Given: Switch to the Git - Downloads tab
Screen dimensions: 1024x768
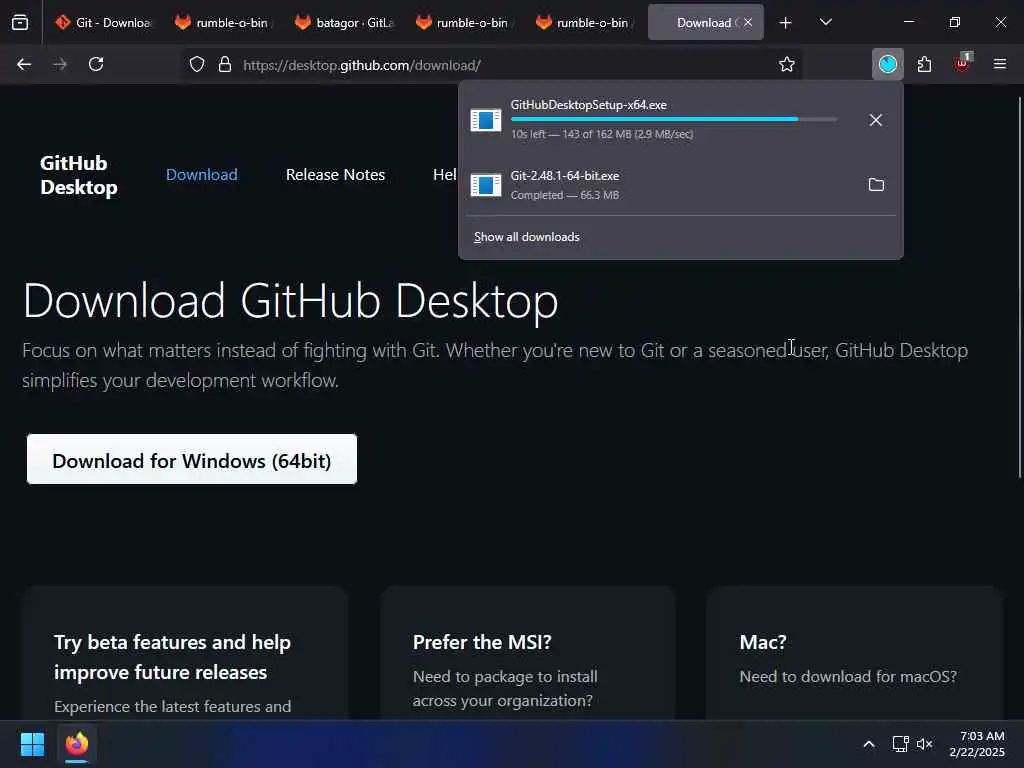Looking at the screenshot, I should [104, 23].
